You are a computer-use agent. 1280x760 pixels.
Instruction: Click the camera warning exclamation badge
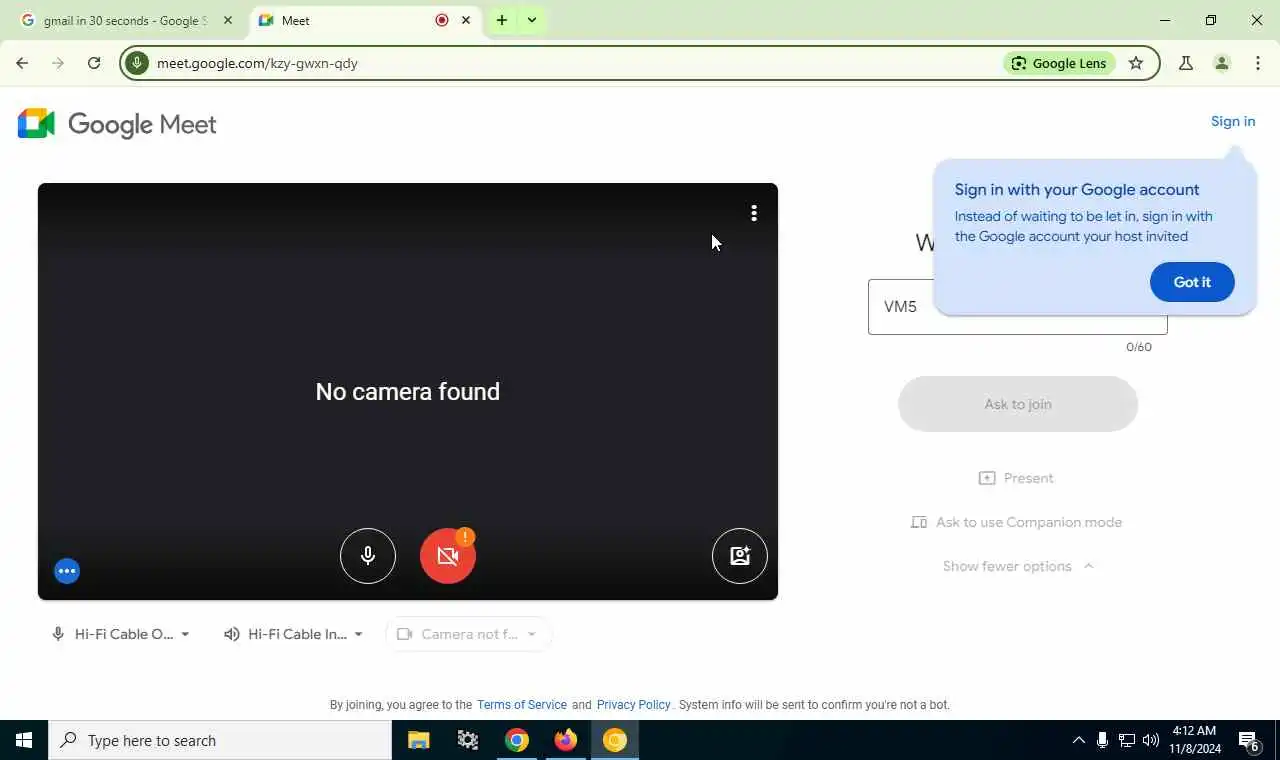pos(465,537)
